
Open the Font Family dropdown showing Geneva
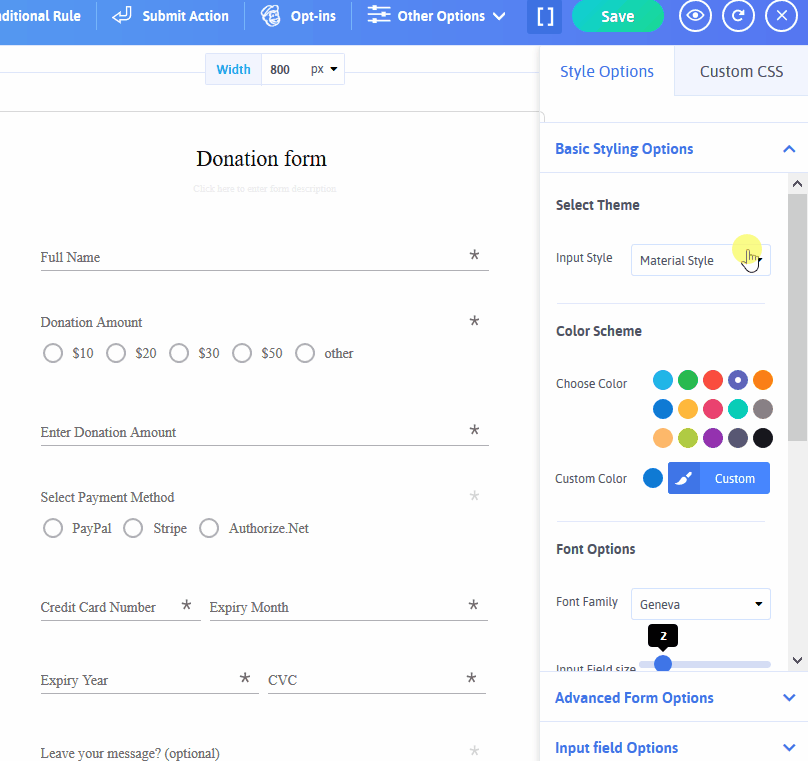click(700, 604)
